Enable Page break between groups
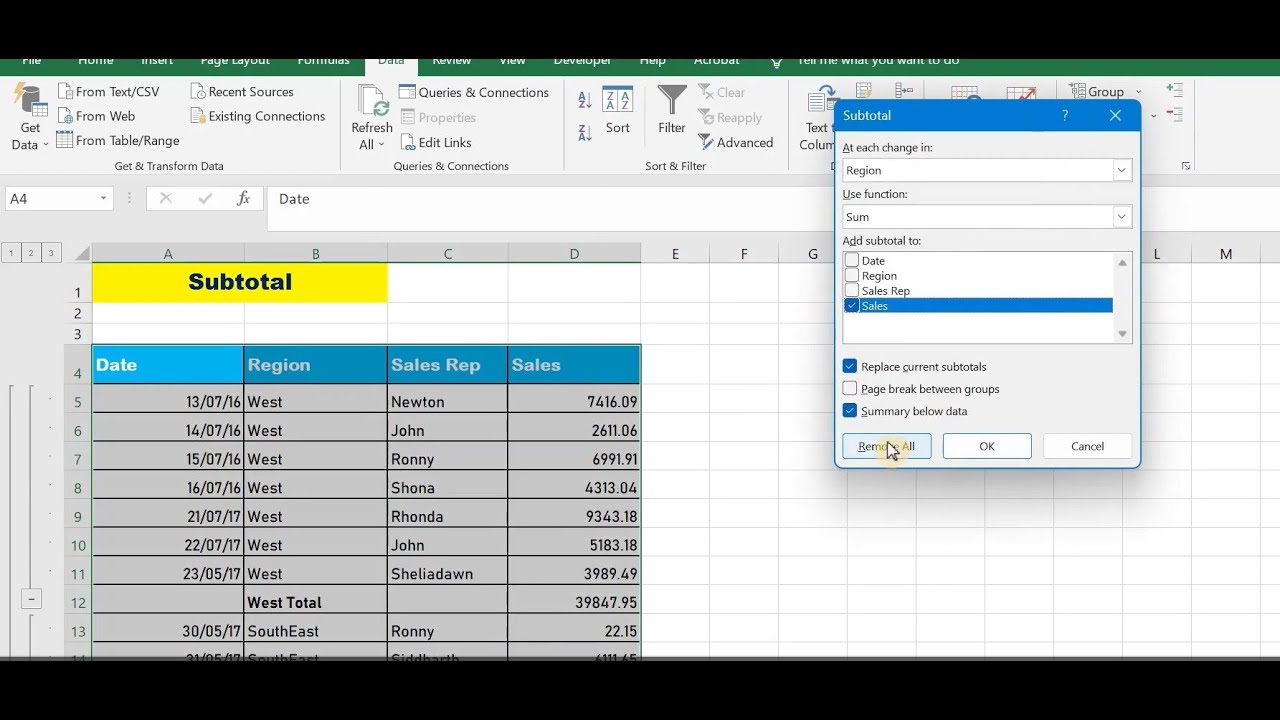 coord(850,389)
